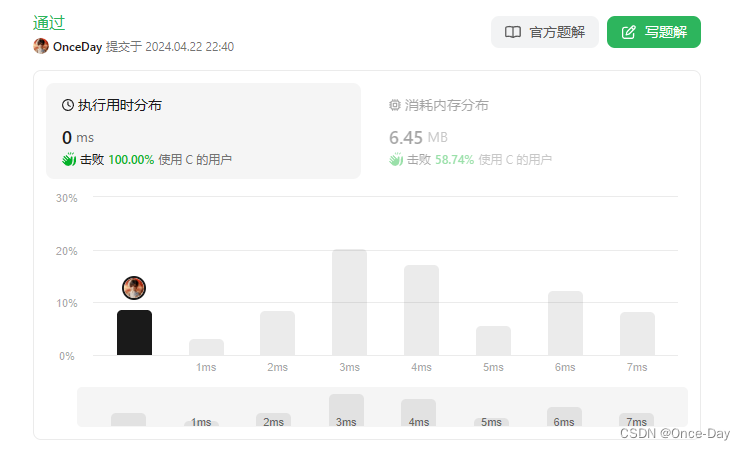Click the OnceDay user avatar near the name
Screen dimensions: 745x450
pos(41,46)
